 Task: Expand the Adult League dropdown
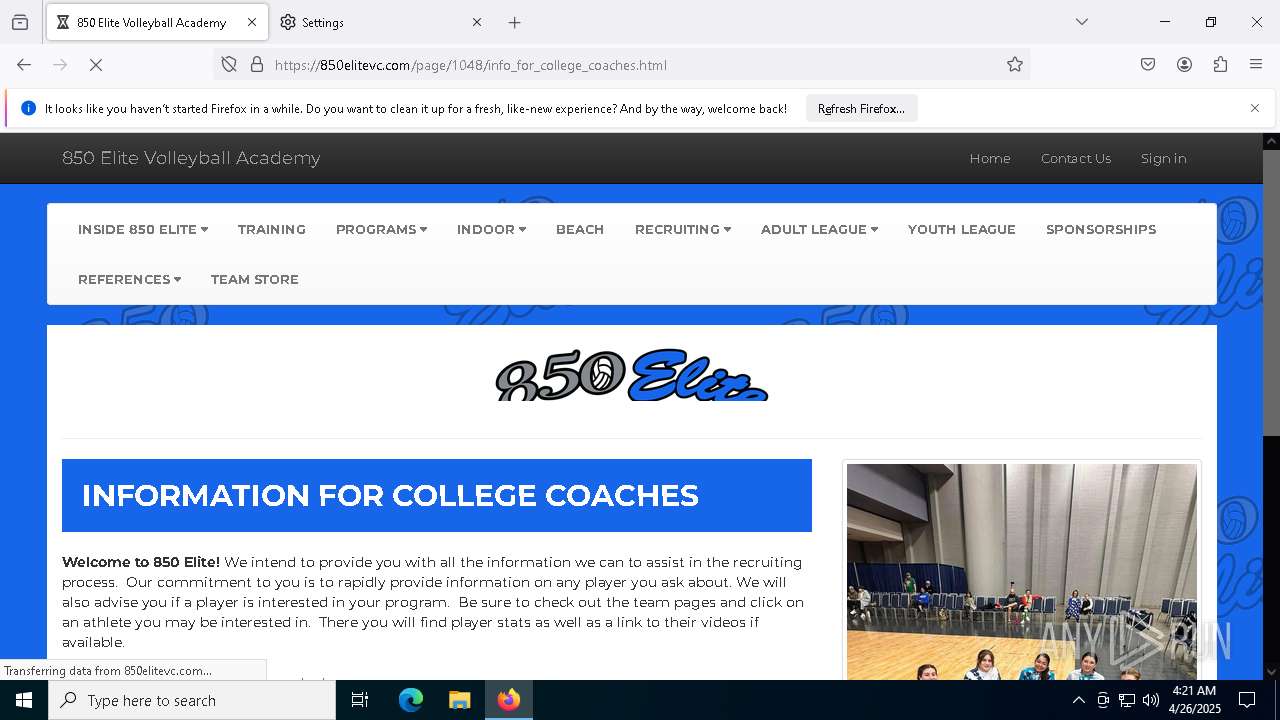pyautogui.click(x=819, y=229)
